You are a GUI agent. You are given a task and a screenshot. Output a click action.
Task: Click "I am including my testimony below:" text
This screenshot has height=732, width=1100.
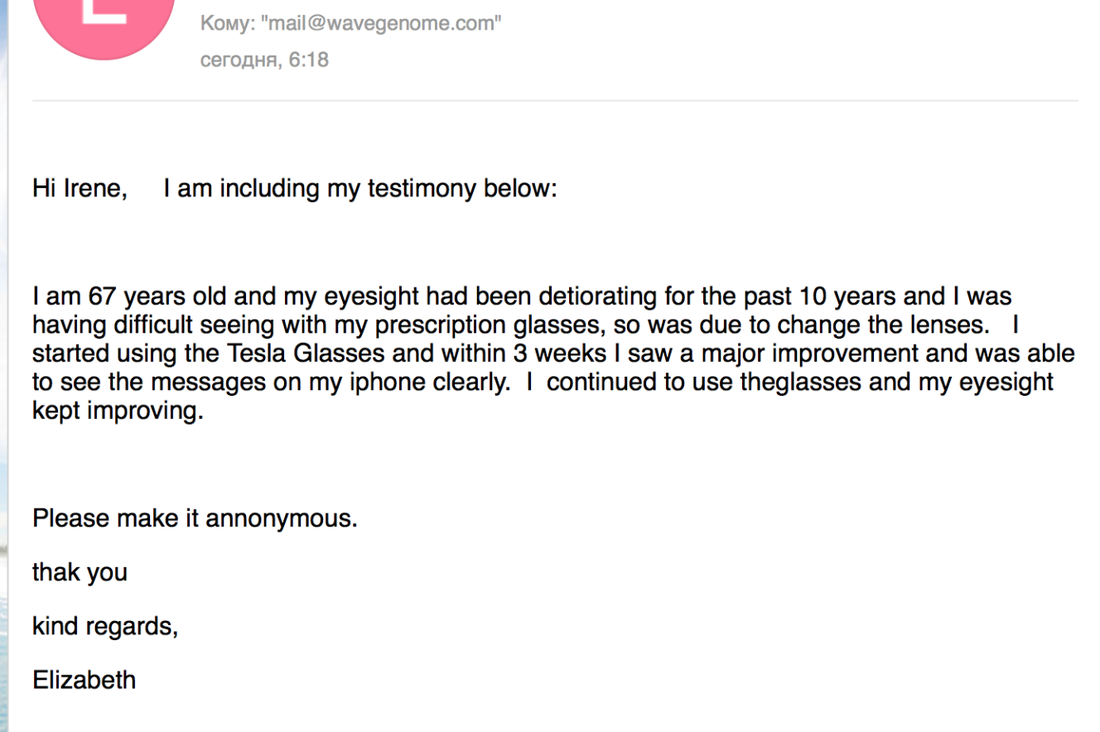coord(360,189)
